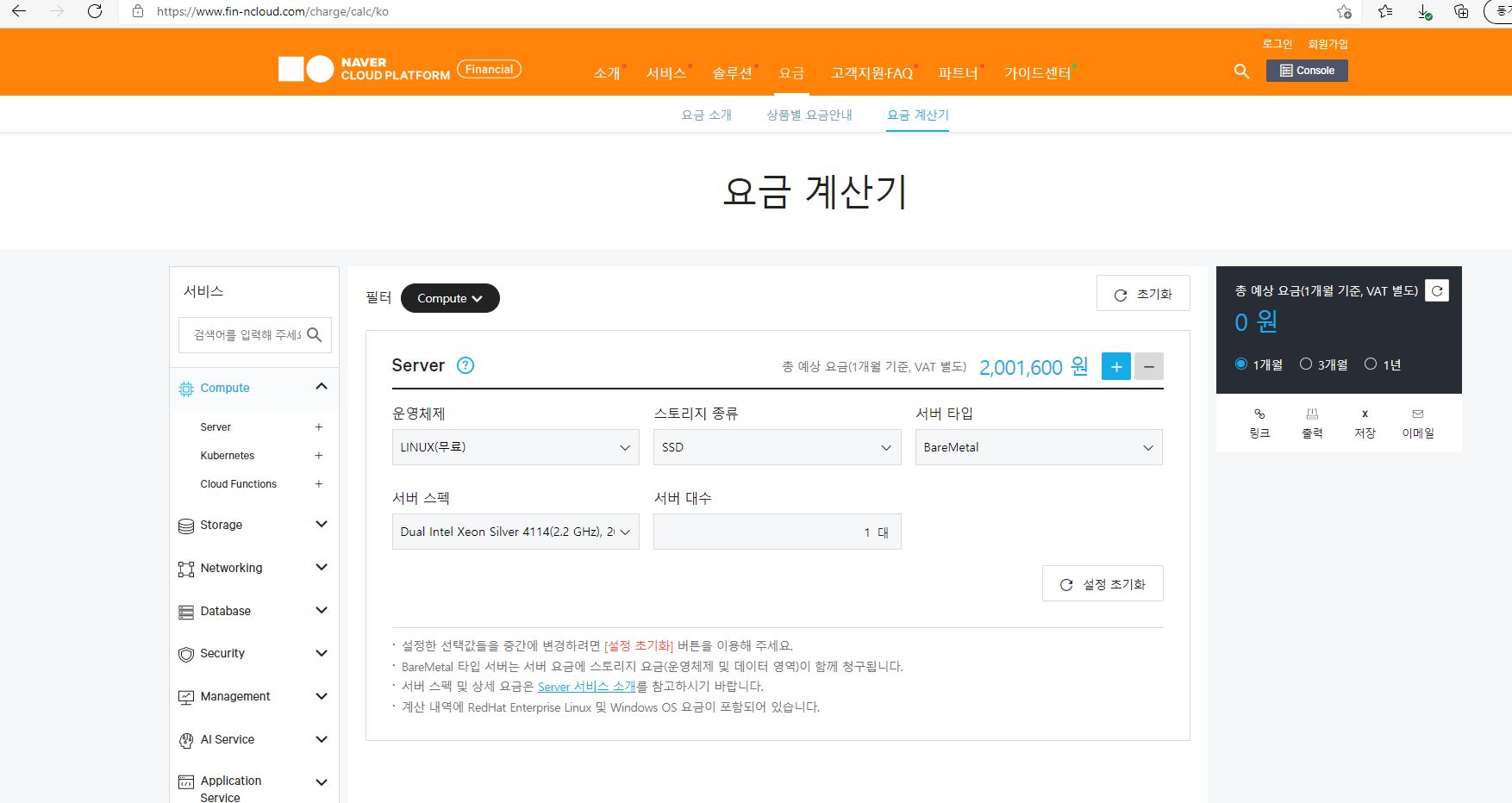The image size is (1512, 803).
Task: Open the 요금 menu
Action: tap(791, 73)
